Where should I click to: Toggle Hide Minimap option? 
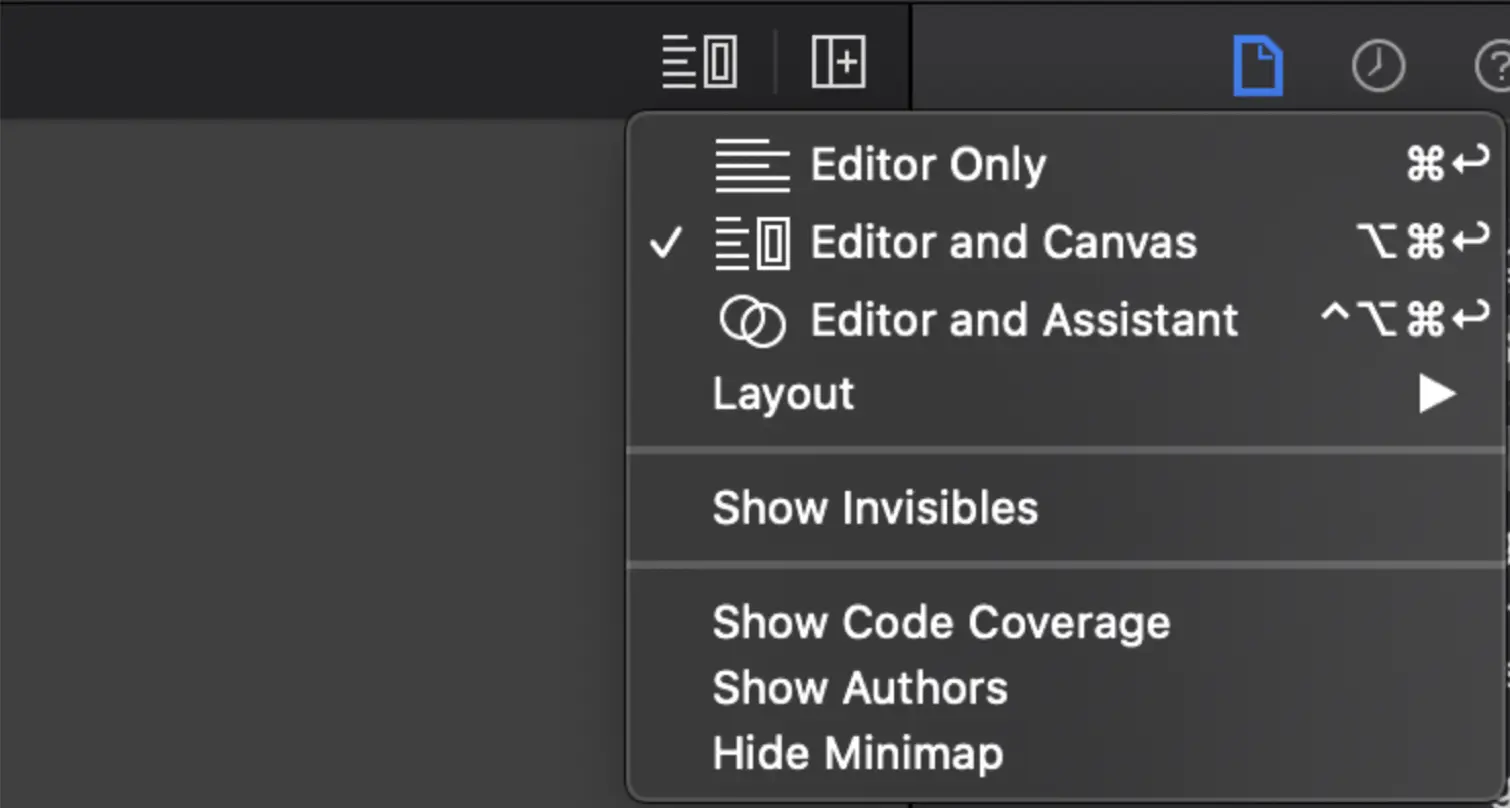[x=857, y=753]
